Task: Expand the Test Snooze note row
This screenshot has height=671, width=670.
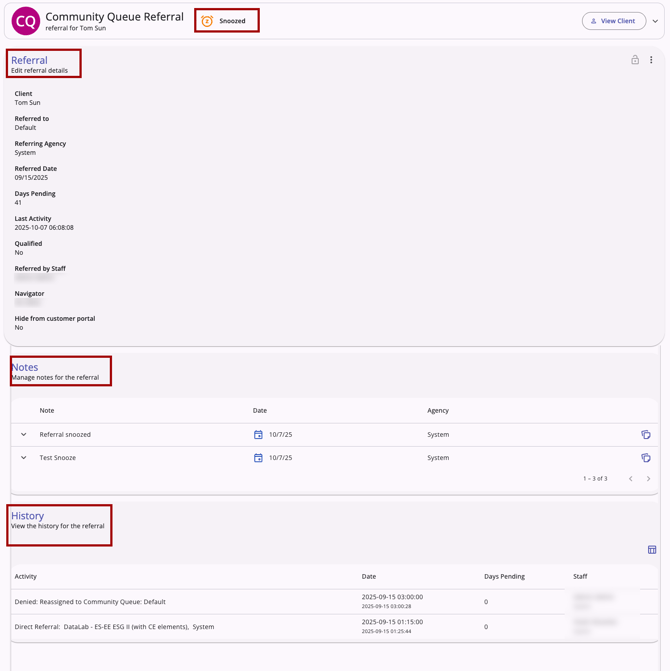Action: coord(24,458)
